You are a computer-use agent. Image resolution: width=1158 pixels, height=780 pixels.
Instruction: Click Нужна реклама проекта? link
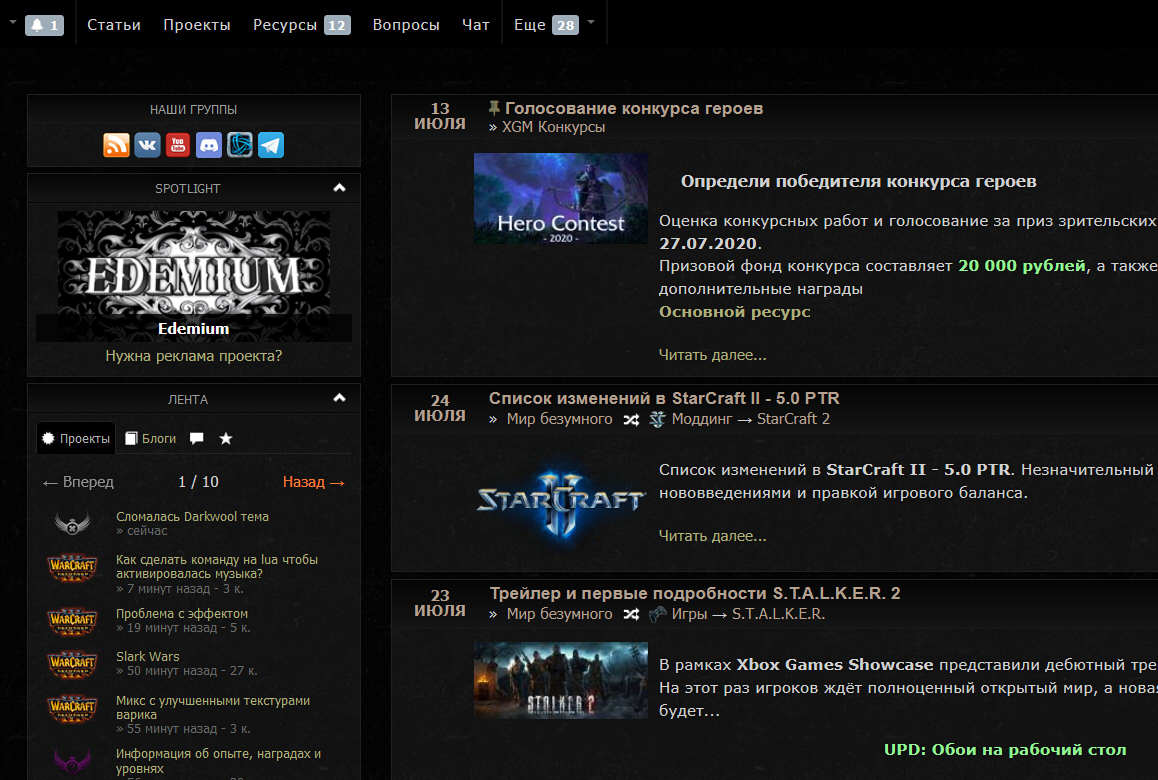tap(193, 356)
